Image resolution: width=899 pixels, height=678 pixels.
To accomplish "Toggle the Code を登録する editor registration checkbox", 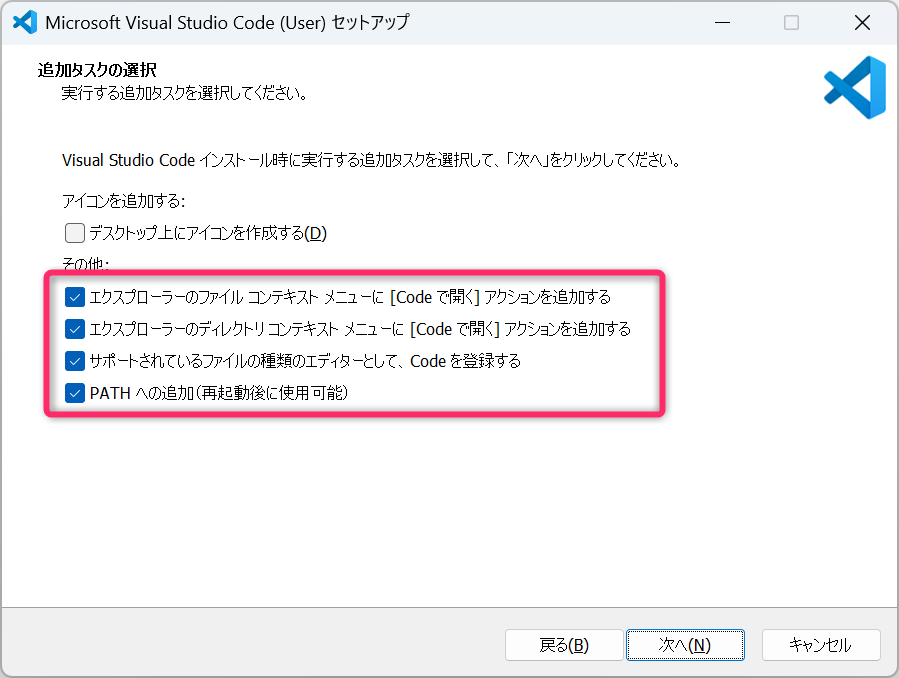I will (x=75, y=361).
